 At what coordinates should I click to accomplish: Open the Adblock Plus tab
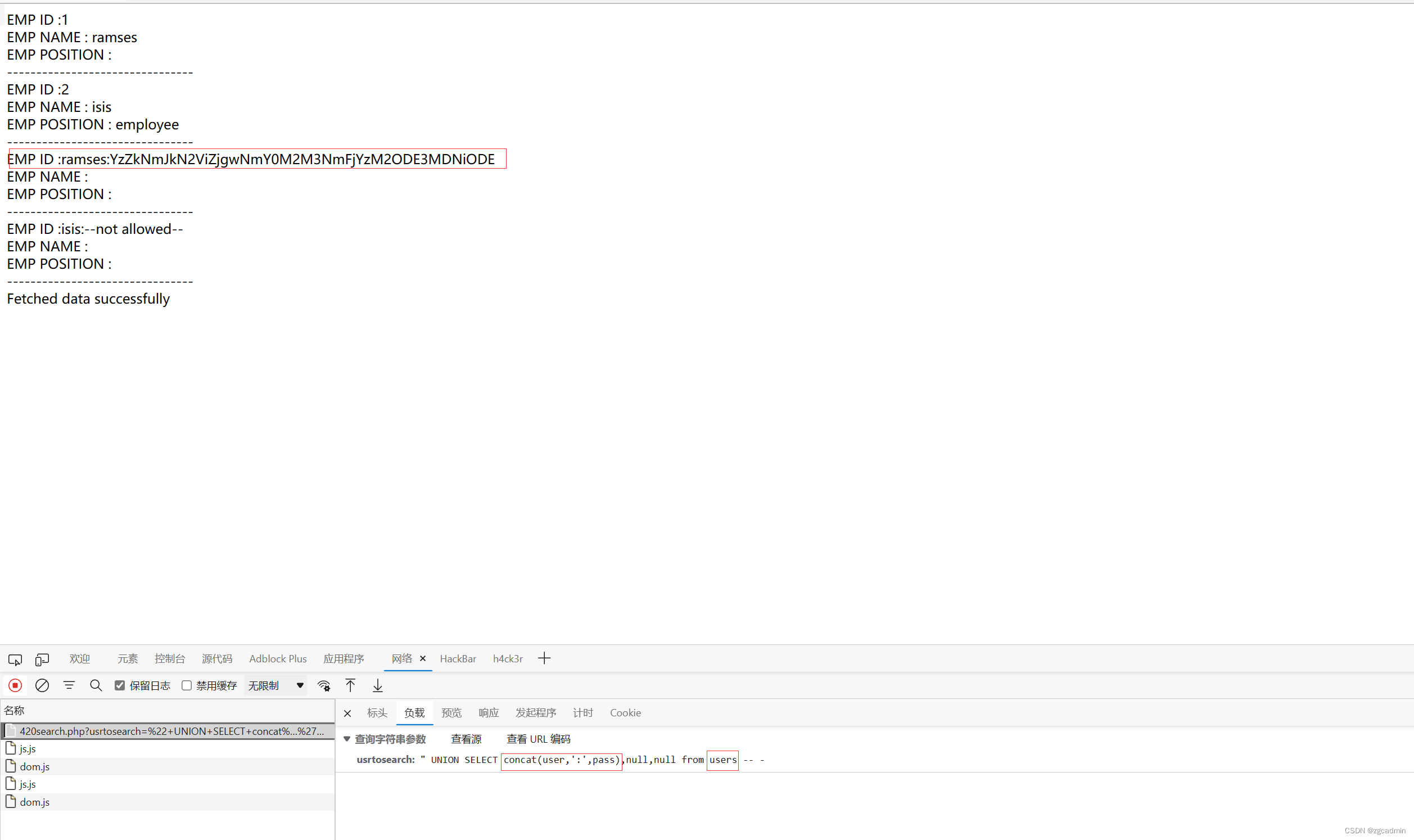coord(278,658)
